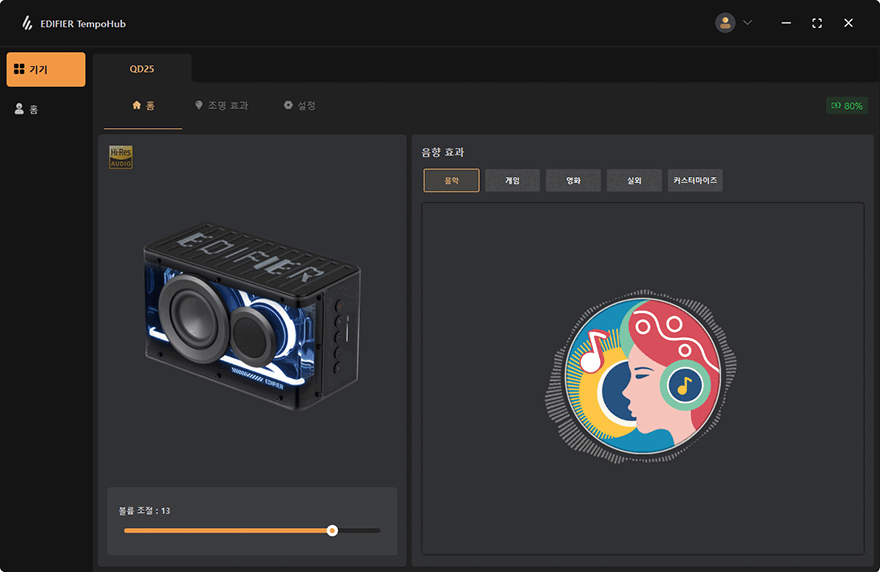Click the unfilled end of volume track
Viewport: 880px width, 572px height.
point(359,530)
